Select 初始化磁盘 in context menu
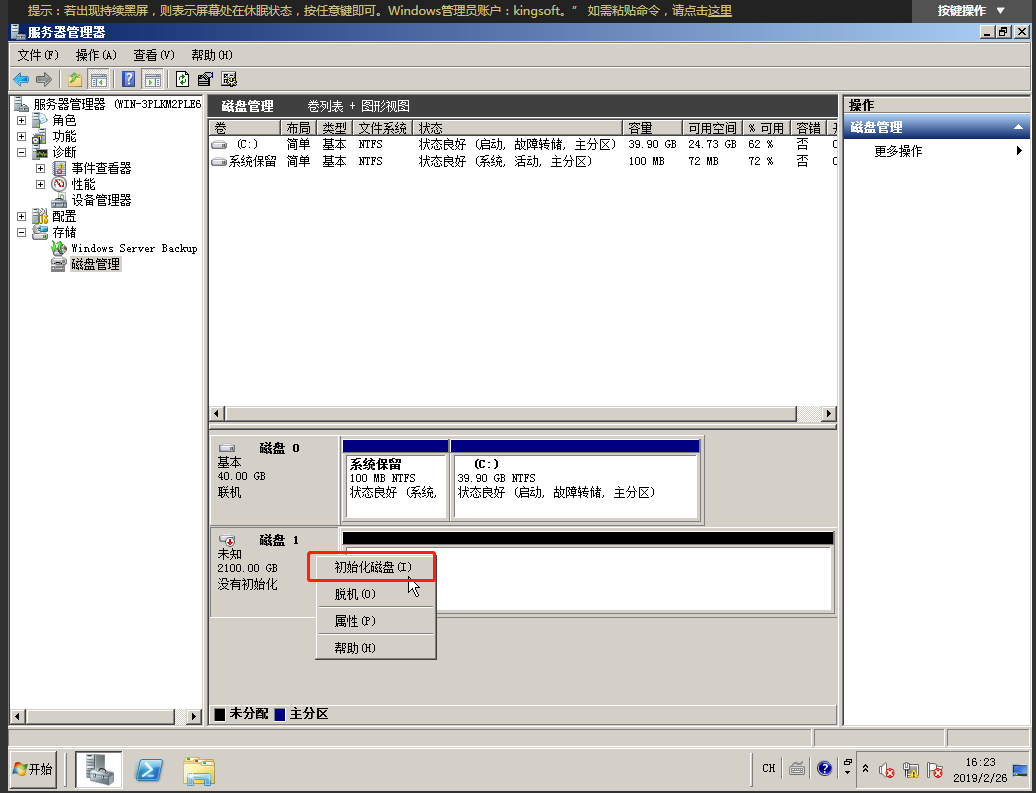Viewport: 1036px width, 793px height. 372,567
